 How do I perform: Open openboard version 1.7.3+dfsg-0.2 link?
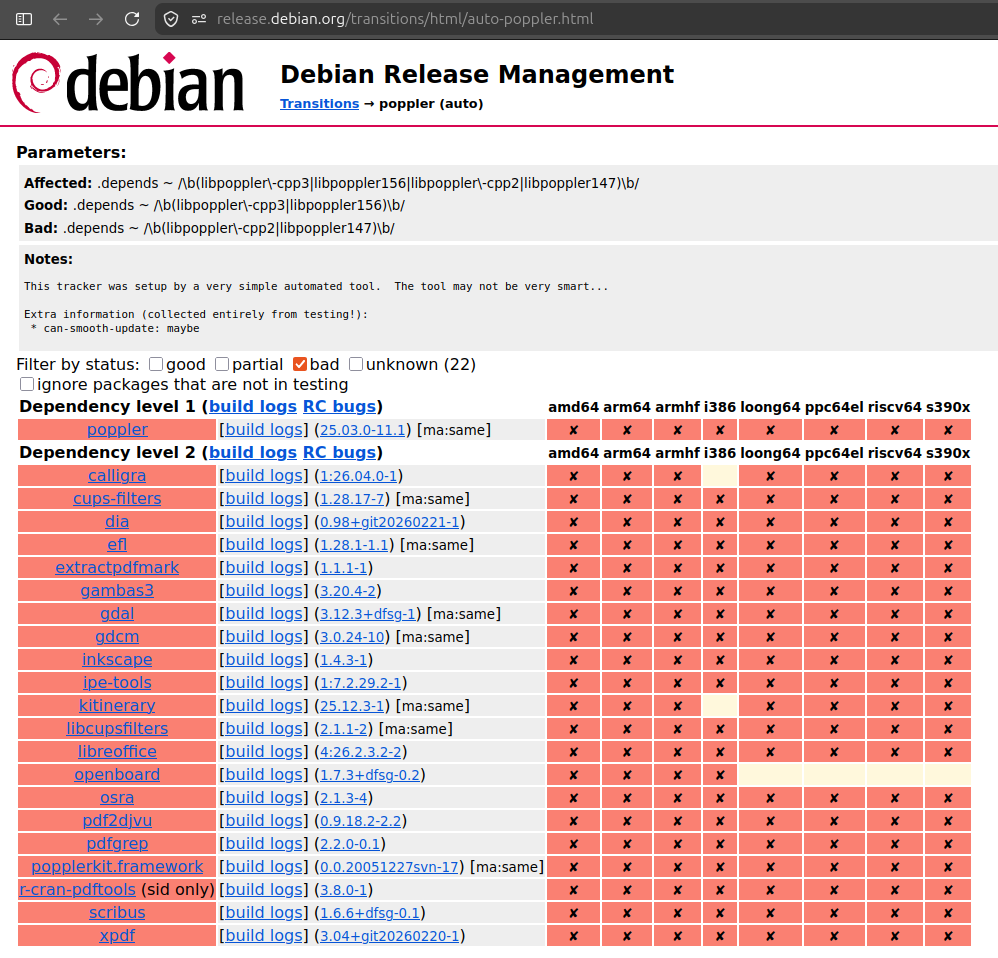(x=370, y=775)
